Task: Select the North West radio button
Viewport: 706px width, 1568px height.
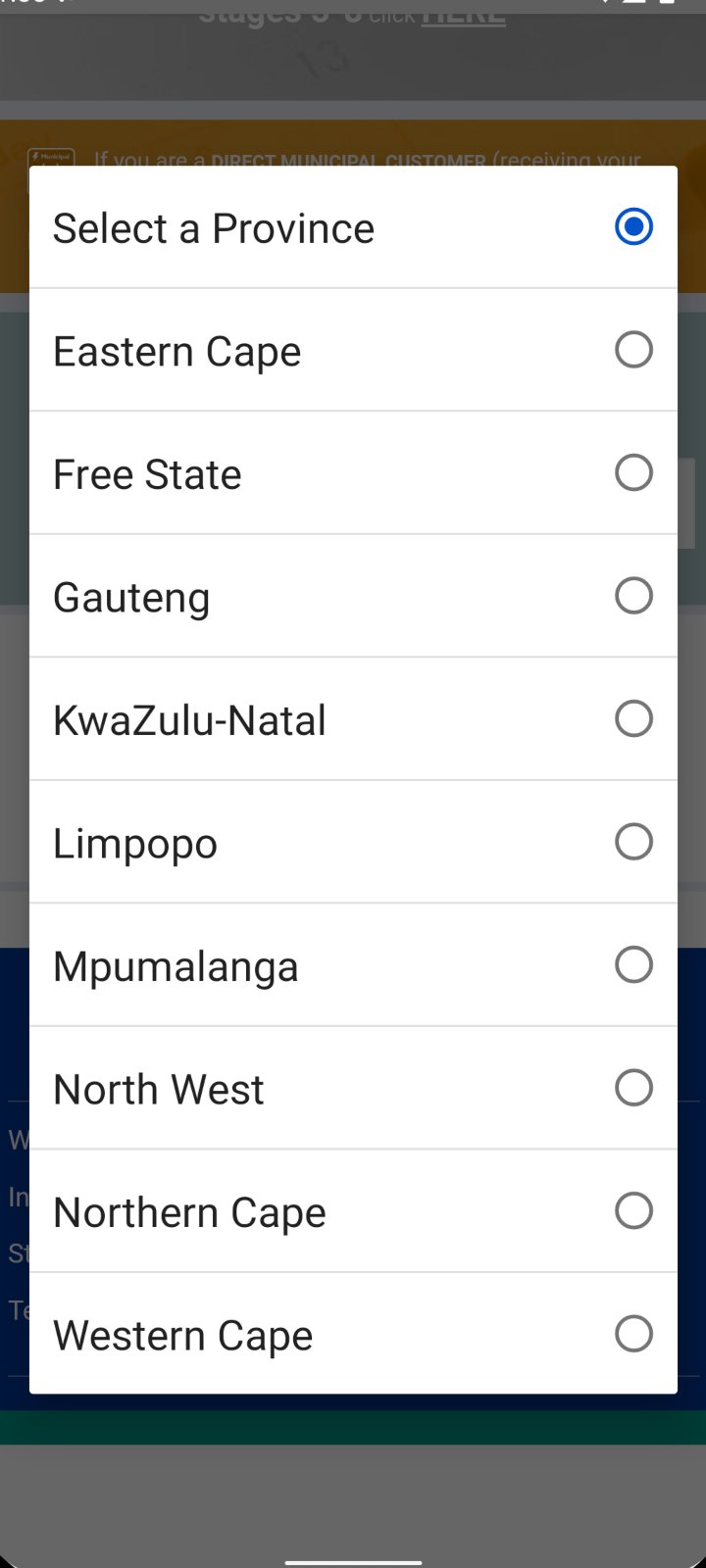Action: (633, 1088)
